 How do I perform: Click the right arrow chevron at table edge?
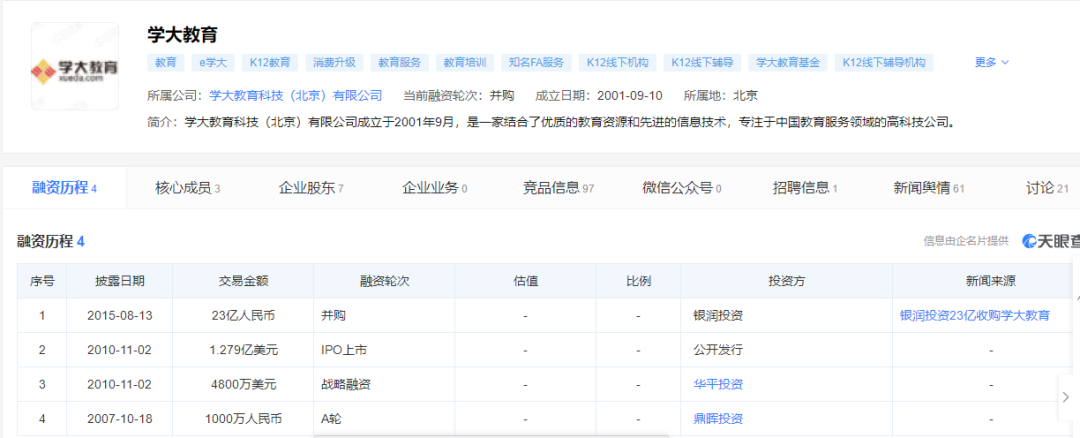click(x=1066, y=397)
